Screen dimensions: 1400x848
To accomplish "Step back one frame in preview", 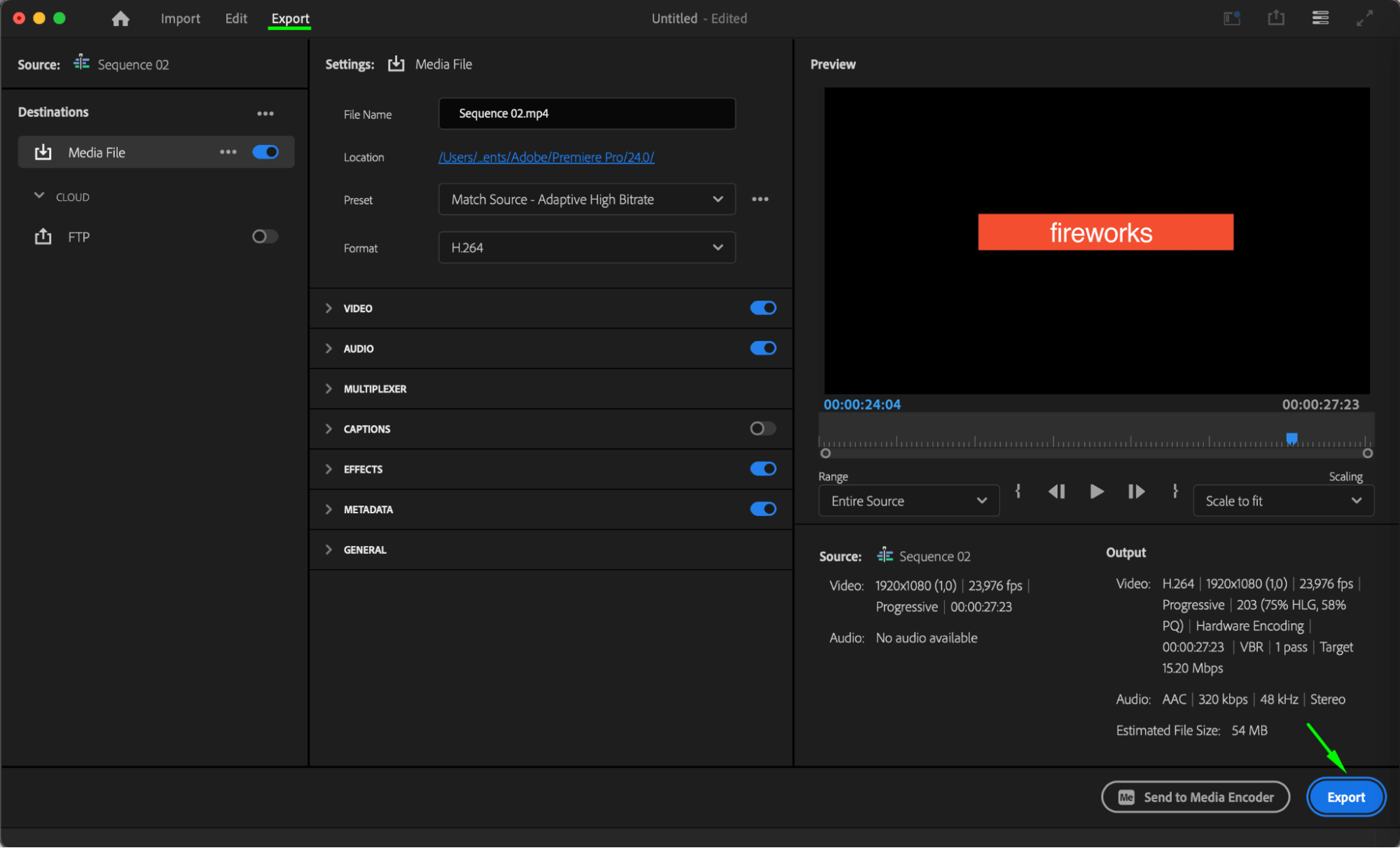I will pyautogui.click(x=1057, y=492).
